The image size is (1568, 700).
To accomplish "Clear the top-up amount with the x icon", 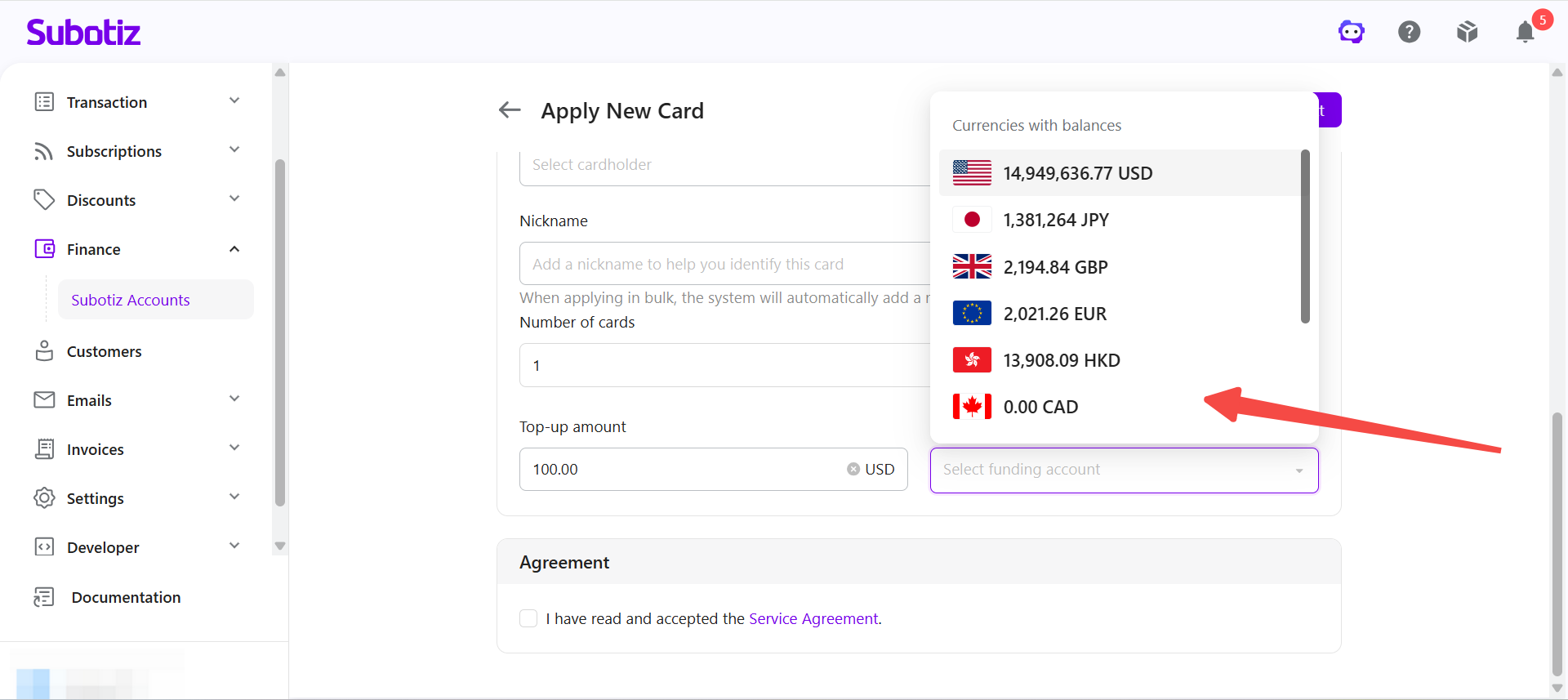I will pos(853,469).
